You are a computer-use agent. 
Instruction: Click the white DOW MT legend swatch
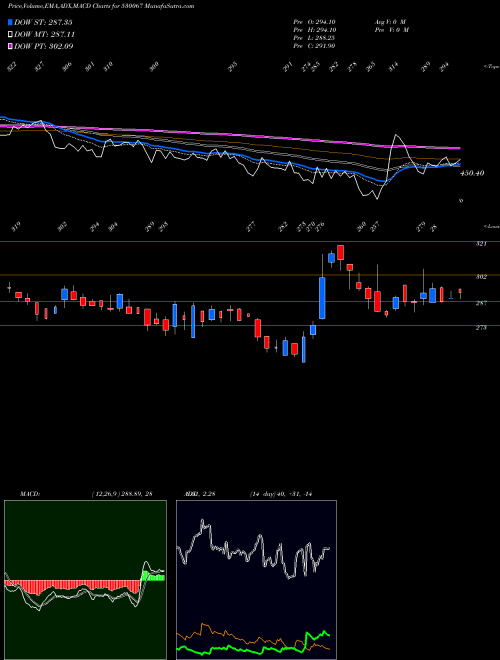click(10, 34)
